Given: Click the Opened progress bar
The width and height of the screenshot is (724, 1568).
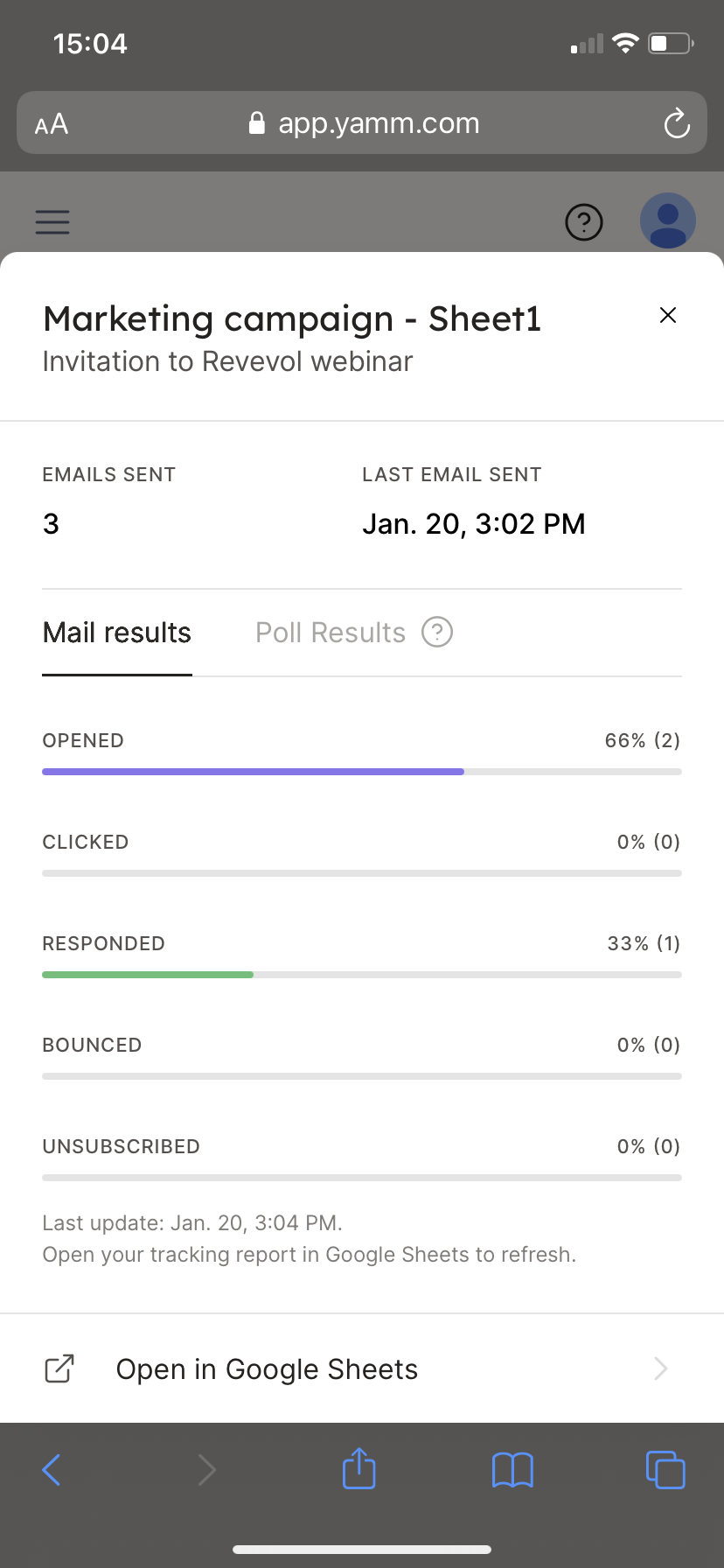Looking at the screenshot, I should click(362, 772).
